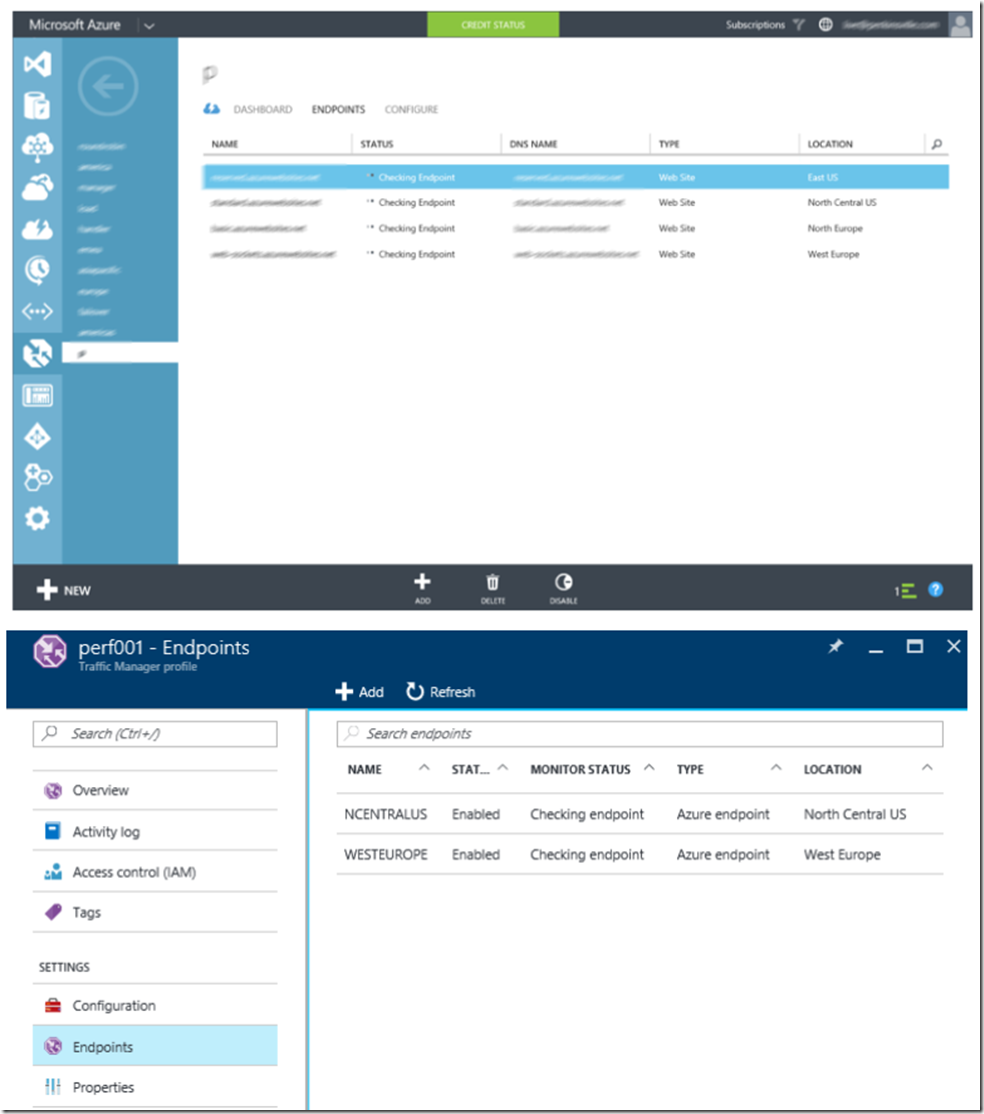
Task: Click the Search (Ctrl+/) field
Action: (x=155, y=734)
